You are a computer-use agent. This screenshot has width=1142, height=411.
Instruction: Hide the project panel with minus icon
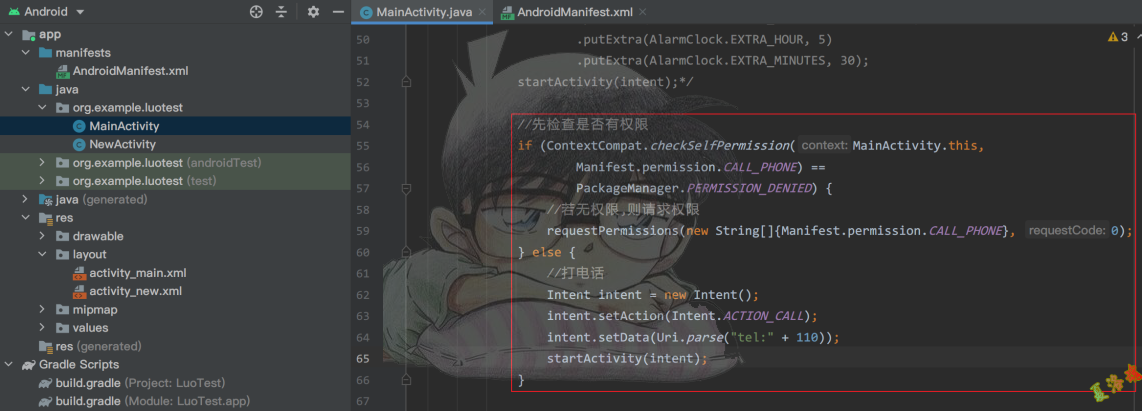[338, 12]
